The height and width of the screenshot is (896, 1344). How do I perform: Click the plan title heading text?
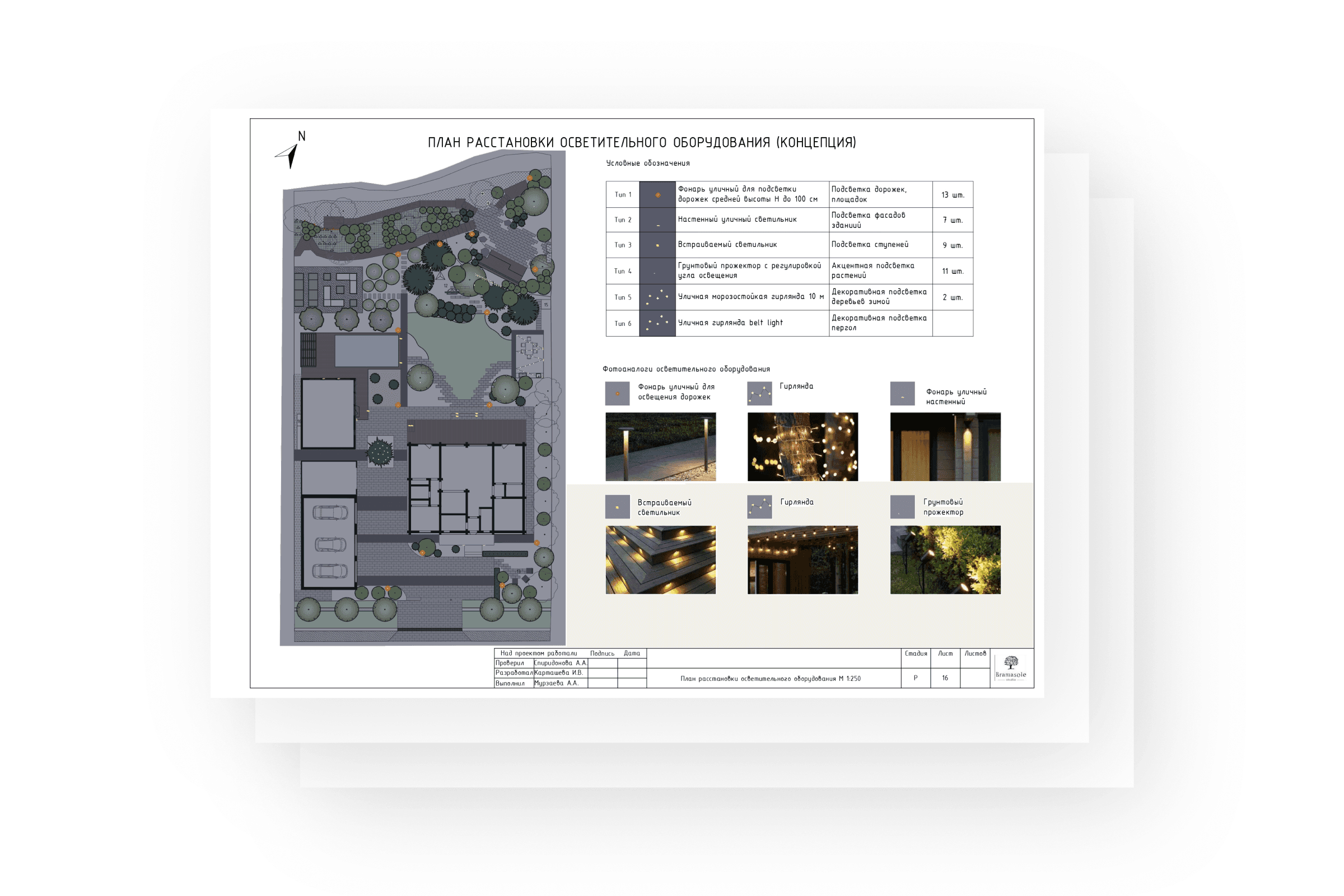(642, 142)
